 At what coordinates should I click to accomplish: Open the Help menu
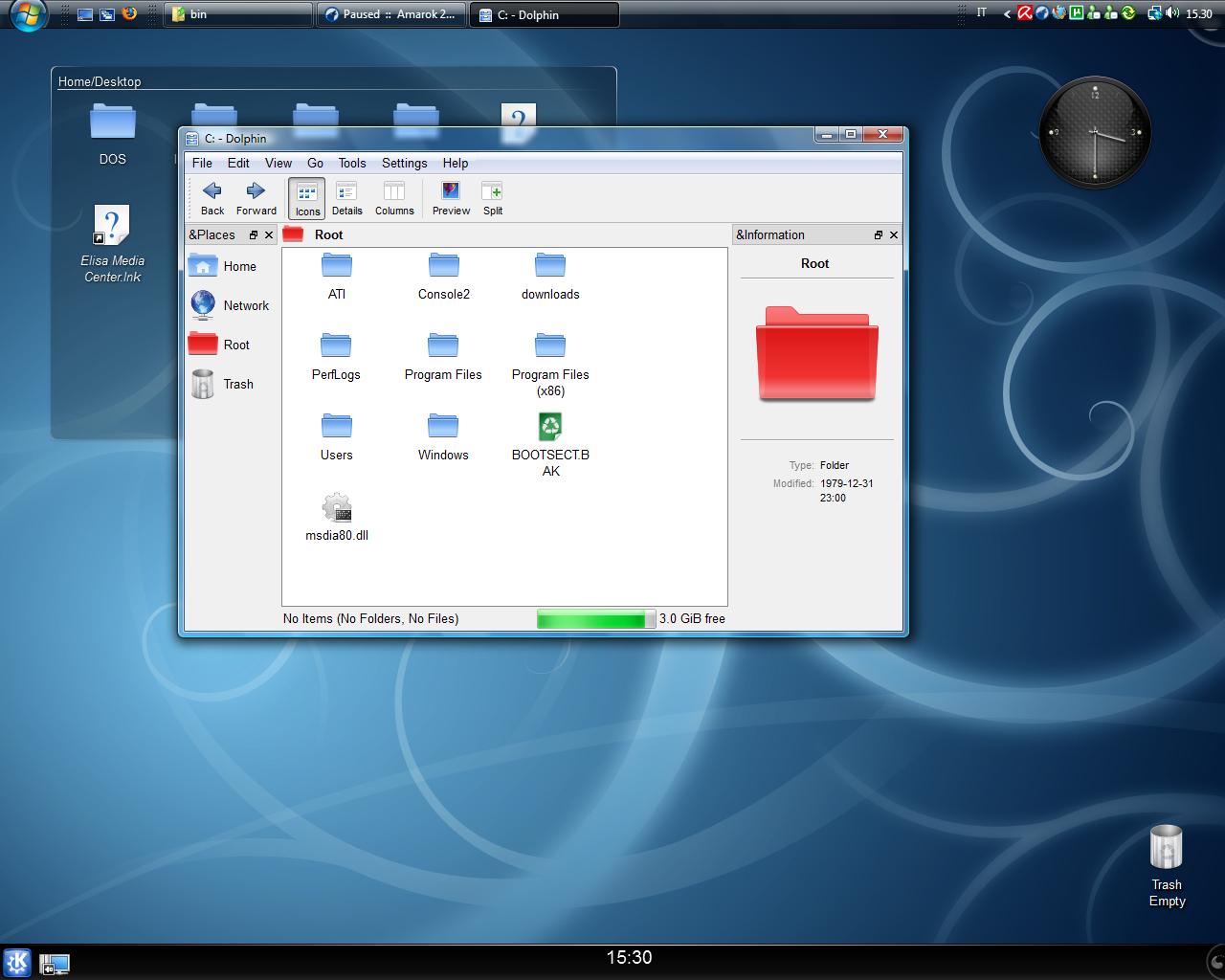coord(456,163)
